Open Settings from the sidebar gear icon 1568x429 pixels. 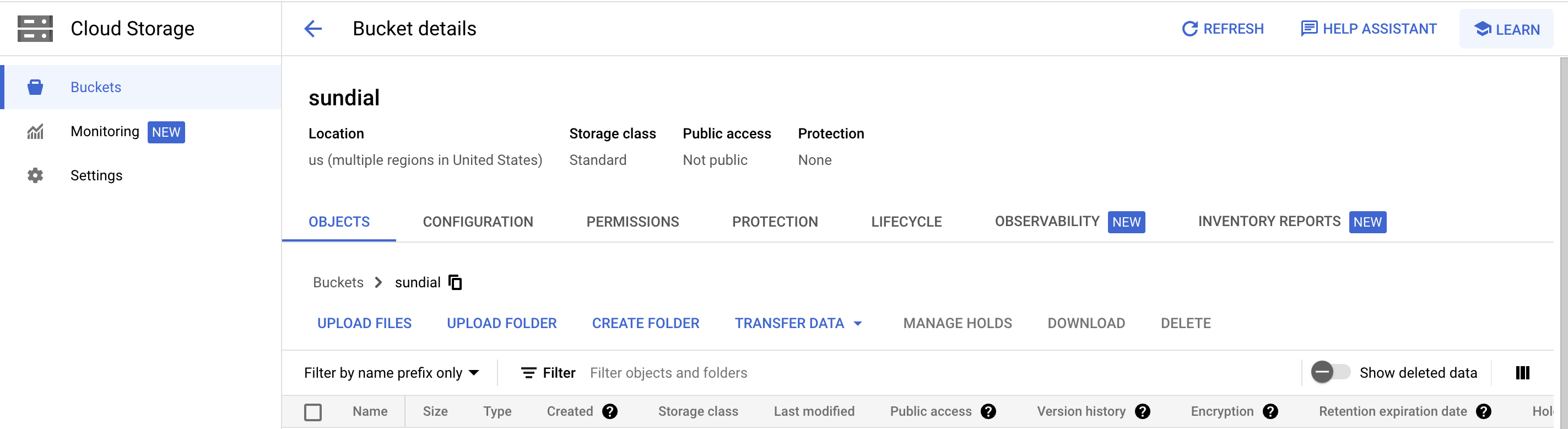tap(35, 175)
